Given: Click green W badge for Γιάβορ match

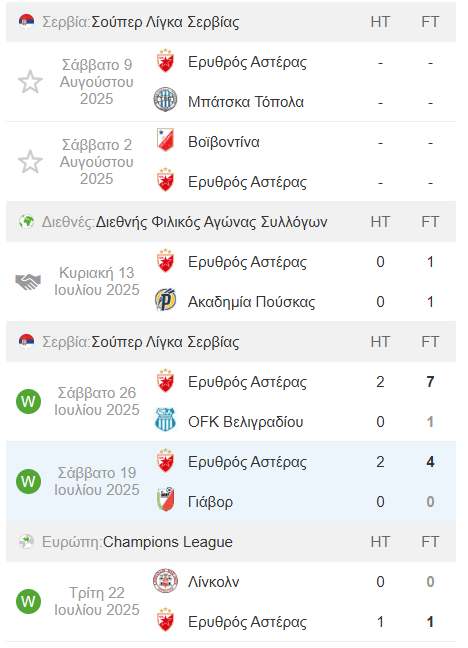Looking at the screenshot, I should (28, 481).
